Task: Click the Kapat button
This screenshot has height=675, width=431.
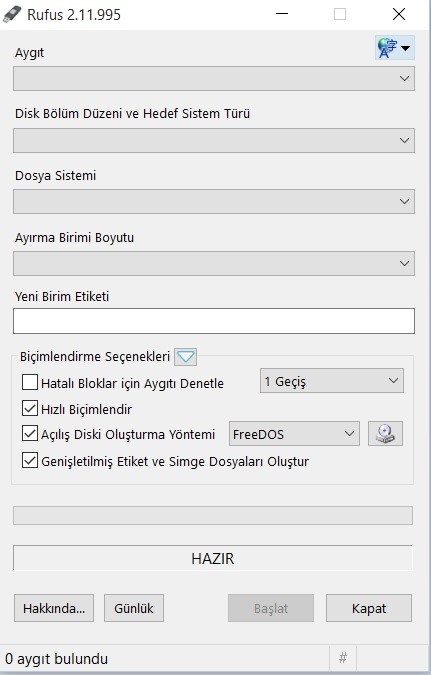Action: coord(369,608)
